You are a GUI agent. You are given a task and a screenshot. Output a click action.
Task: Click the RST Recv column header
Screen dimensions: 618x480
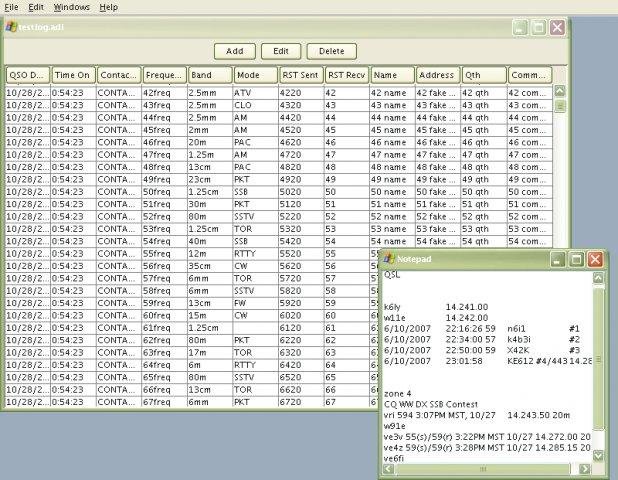pos(347,75)
